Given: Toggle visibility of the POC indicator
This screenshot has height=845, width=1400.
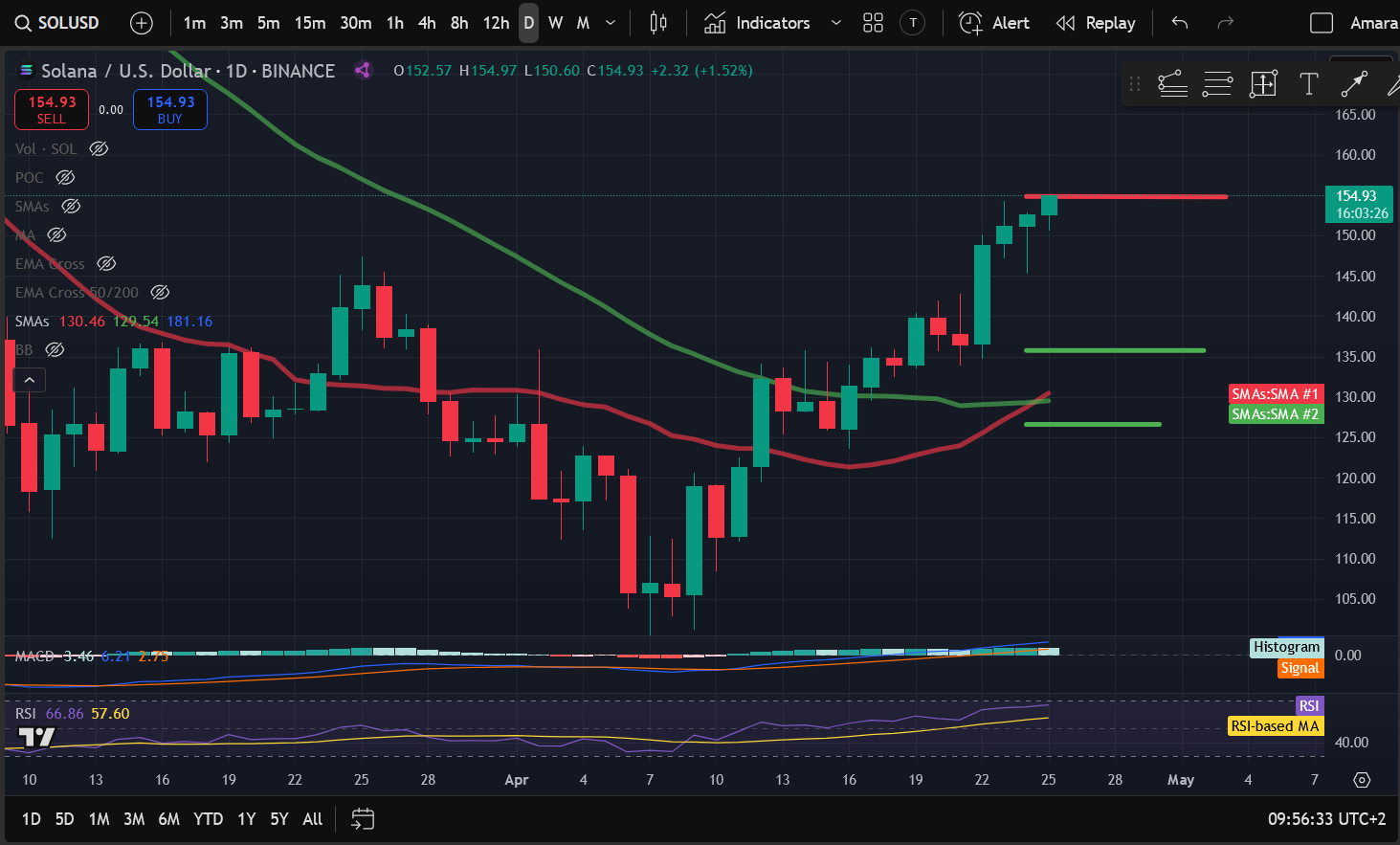Looking at the screenshot, I should point(65,178).
